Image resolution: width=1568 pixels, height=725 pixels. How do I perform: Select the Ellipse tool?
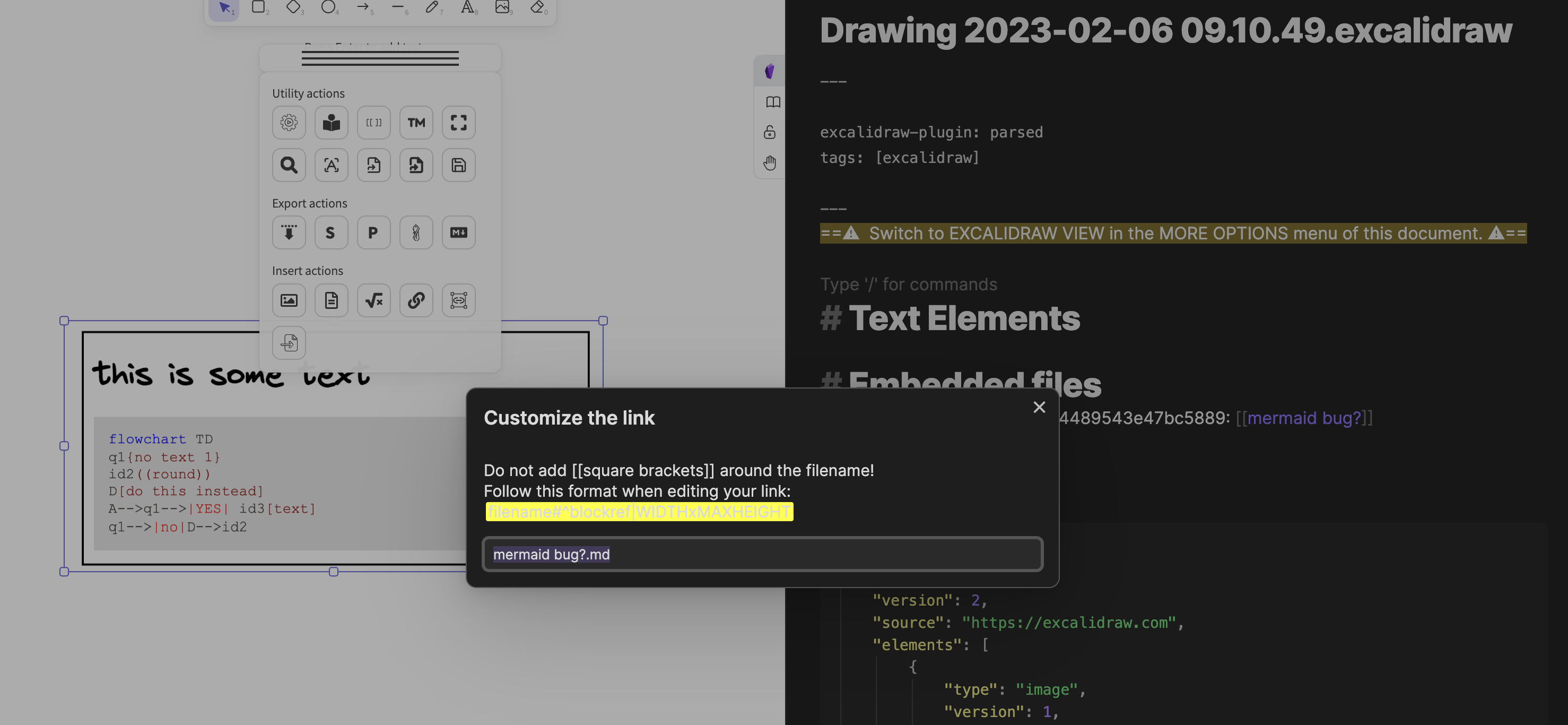[329, 8]
